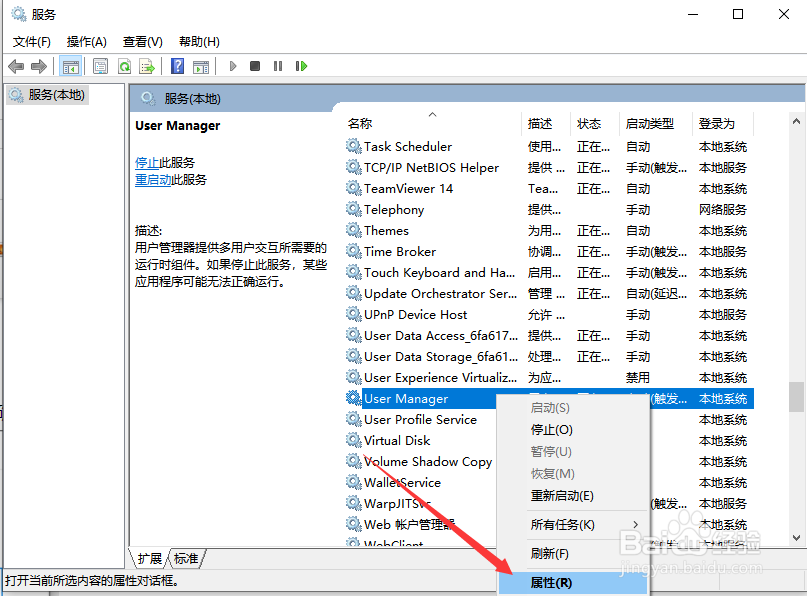Image resolution: width=807 pixels, height=596 pixels.
Task: Click the Stop Service toolbar icon
Action: 253,66
